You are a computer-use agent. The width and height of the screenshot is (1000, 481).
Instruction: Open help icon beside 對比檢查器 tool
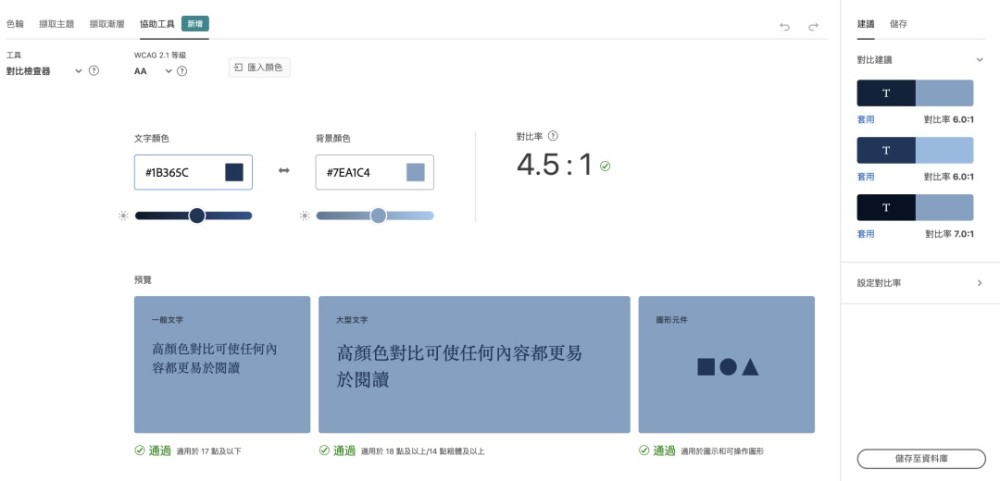click(94, 71)
